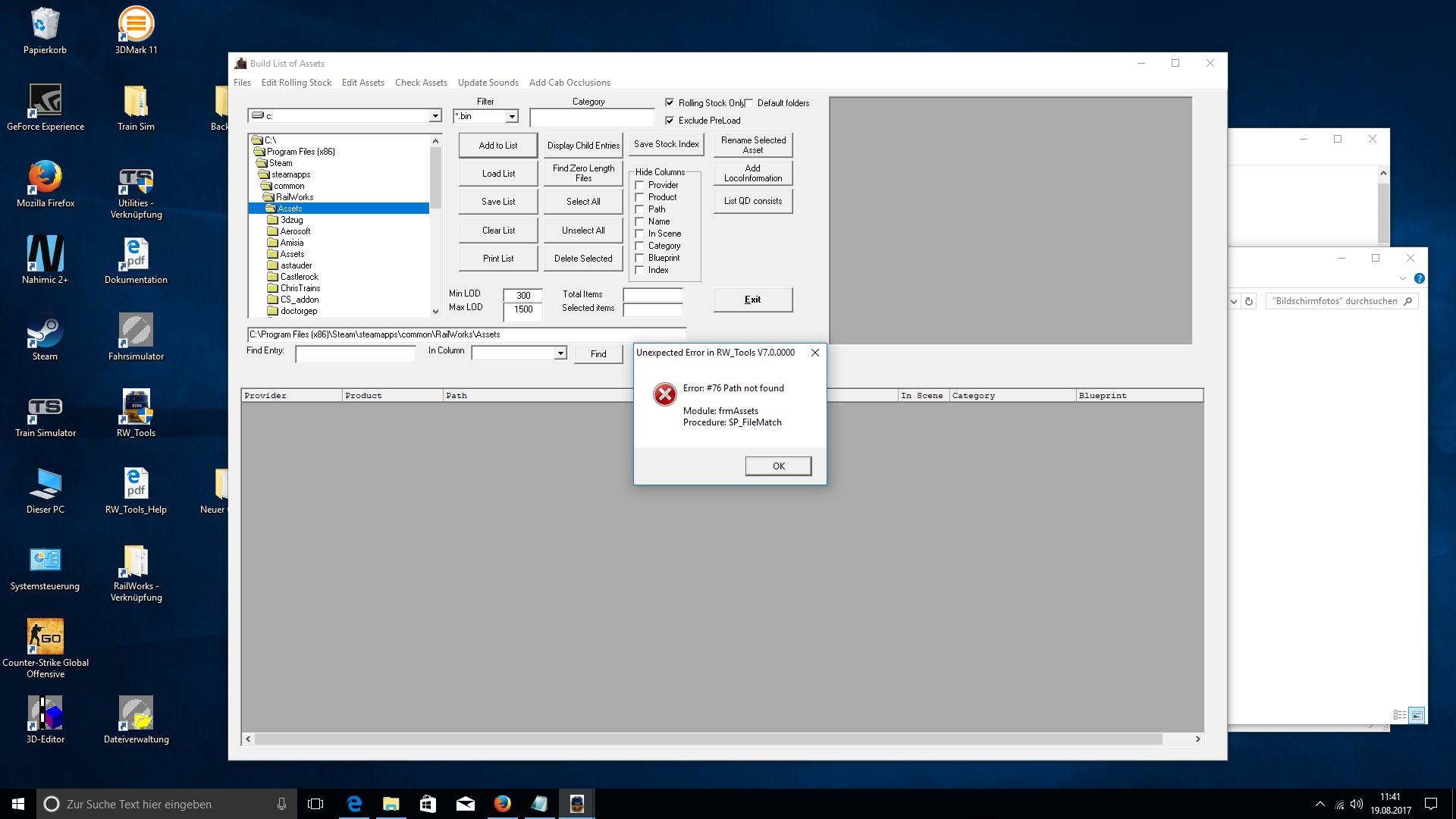Expand the drive selection dropdown
1456x819 pixels.
(435, 116)
